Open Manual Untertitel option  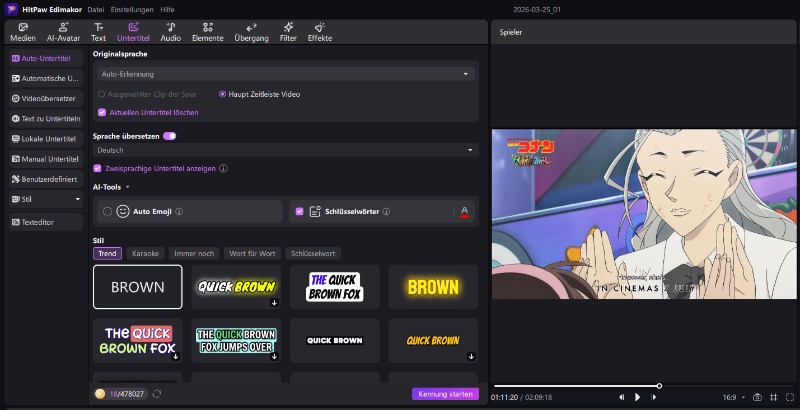tap(46, 159)
